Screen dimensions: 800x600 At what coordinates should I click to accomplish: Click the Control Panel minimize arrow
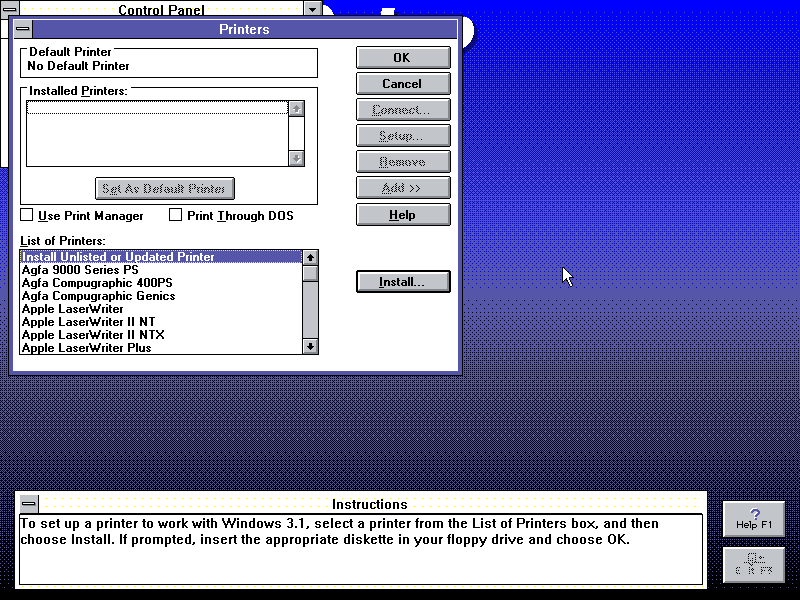click(x=313, y=9)
